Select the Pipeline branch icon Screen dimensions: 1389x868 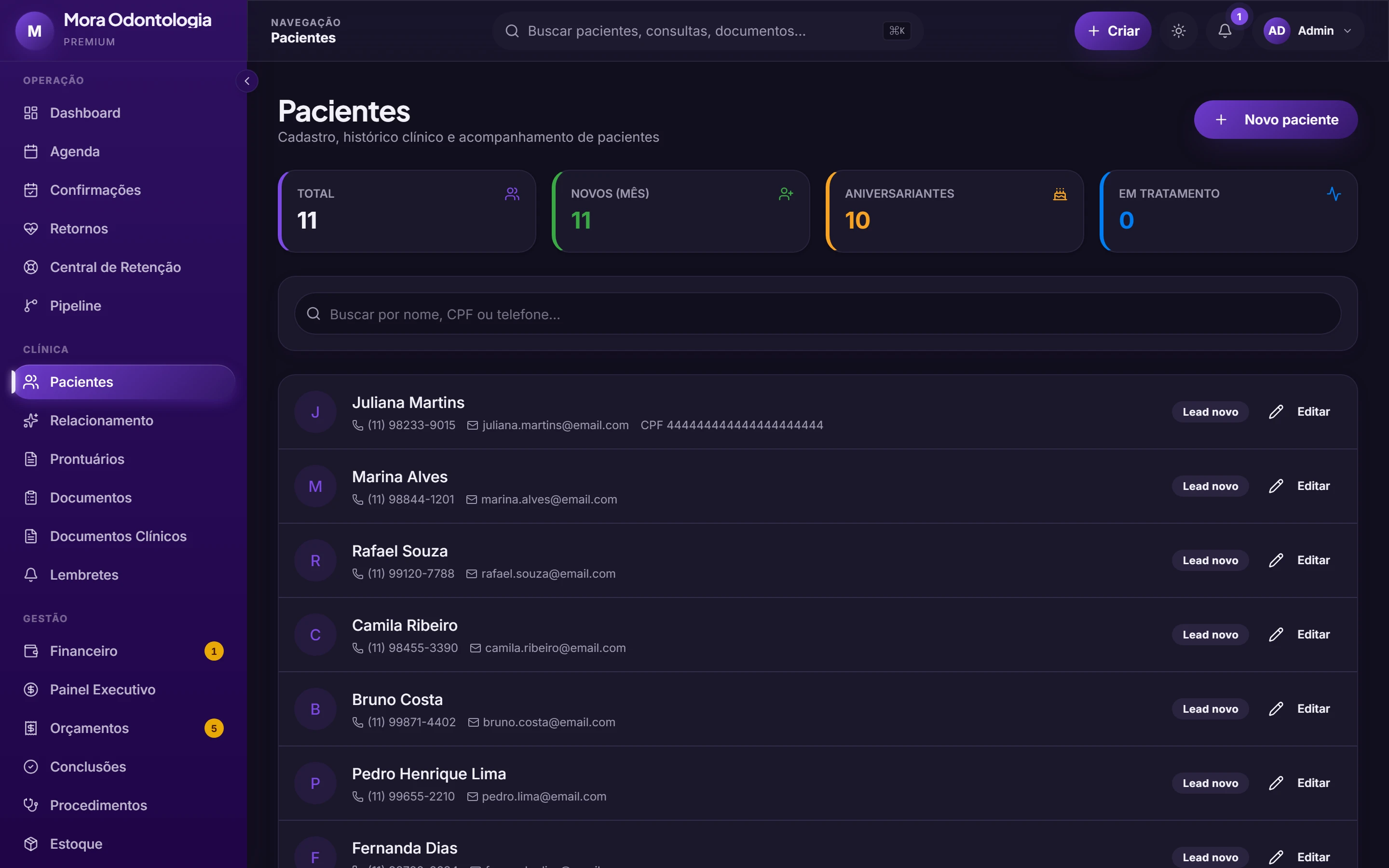(x=31, y=305)
